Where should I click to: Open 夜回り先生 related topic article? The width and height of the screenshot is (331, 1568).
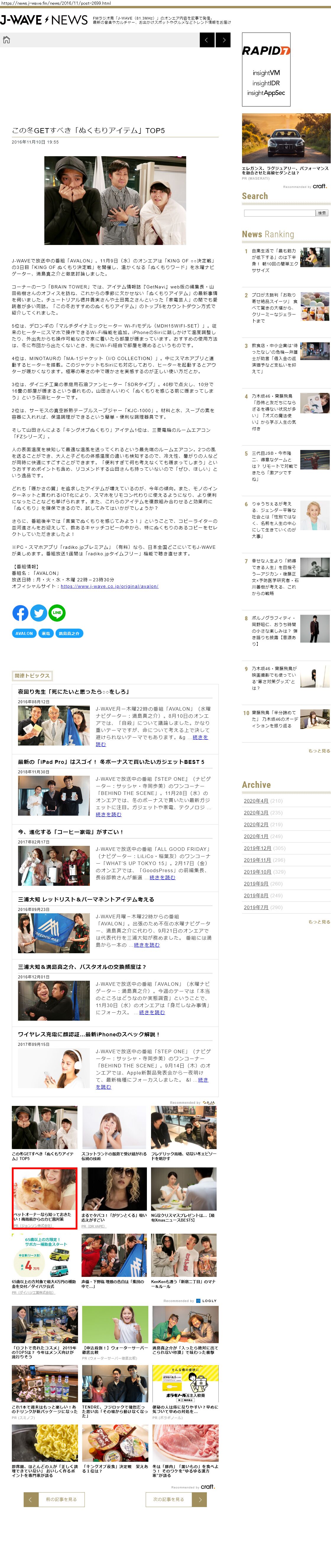73,692
